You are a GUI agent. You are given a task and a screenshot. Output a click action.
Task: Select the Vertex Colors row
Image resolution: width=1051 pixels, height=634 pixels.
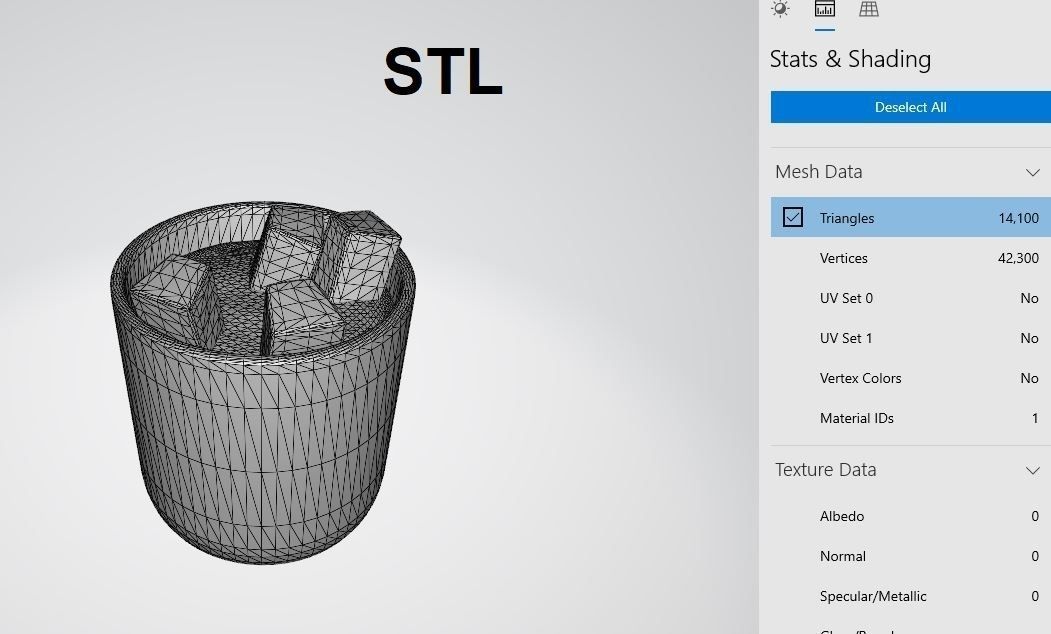910,378
